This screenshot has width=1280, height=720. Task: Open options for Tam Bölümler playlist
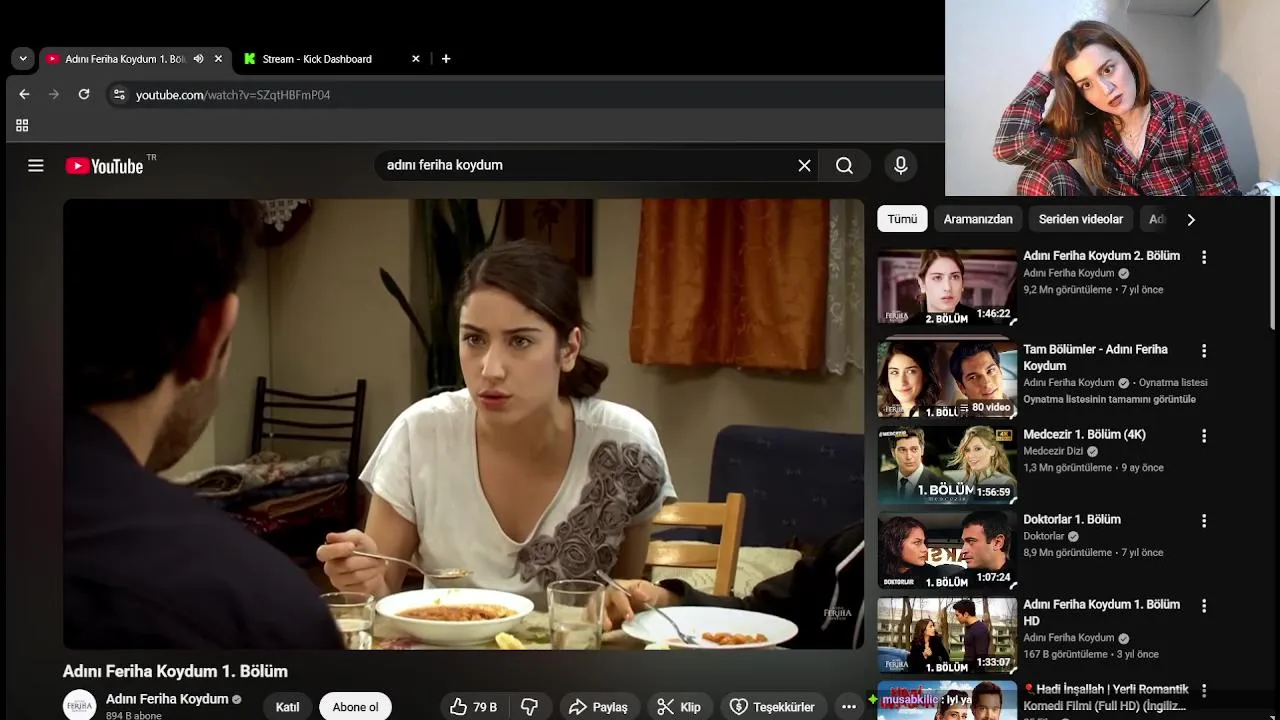coord(1204,351)
